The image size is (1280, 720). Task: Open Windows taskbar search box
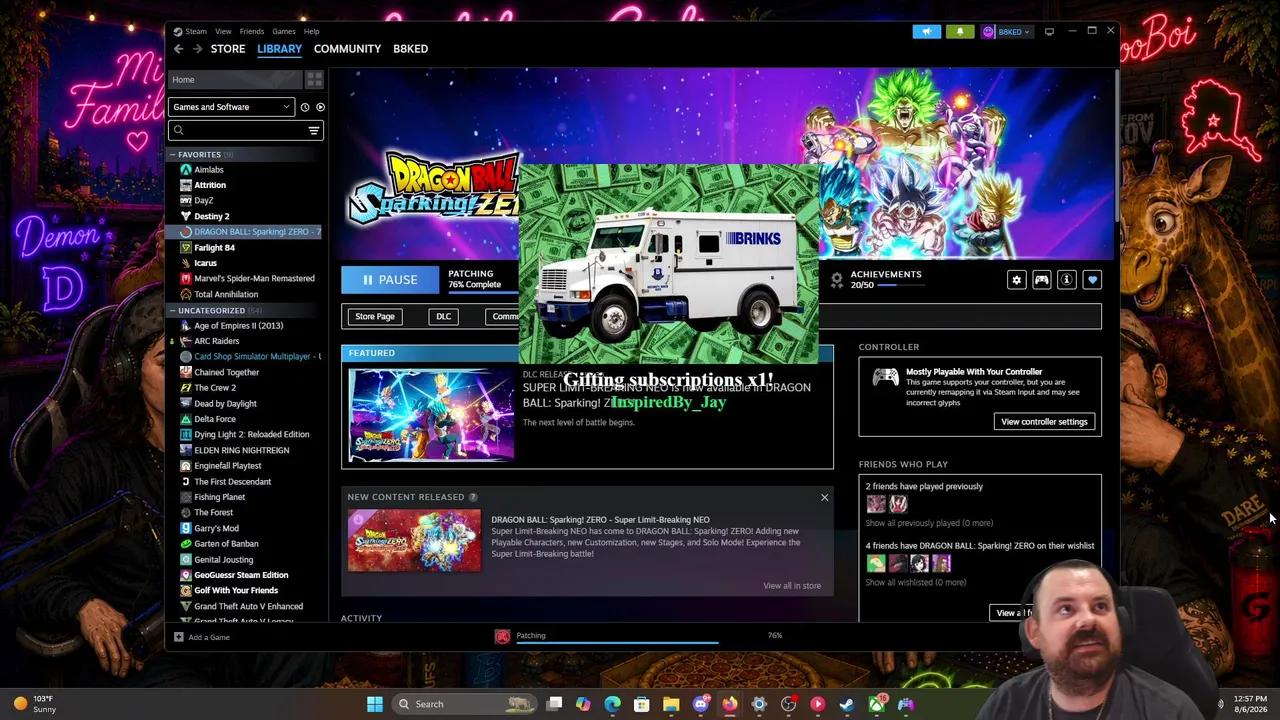[x=465, y=704]
